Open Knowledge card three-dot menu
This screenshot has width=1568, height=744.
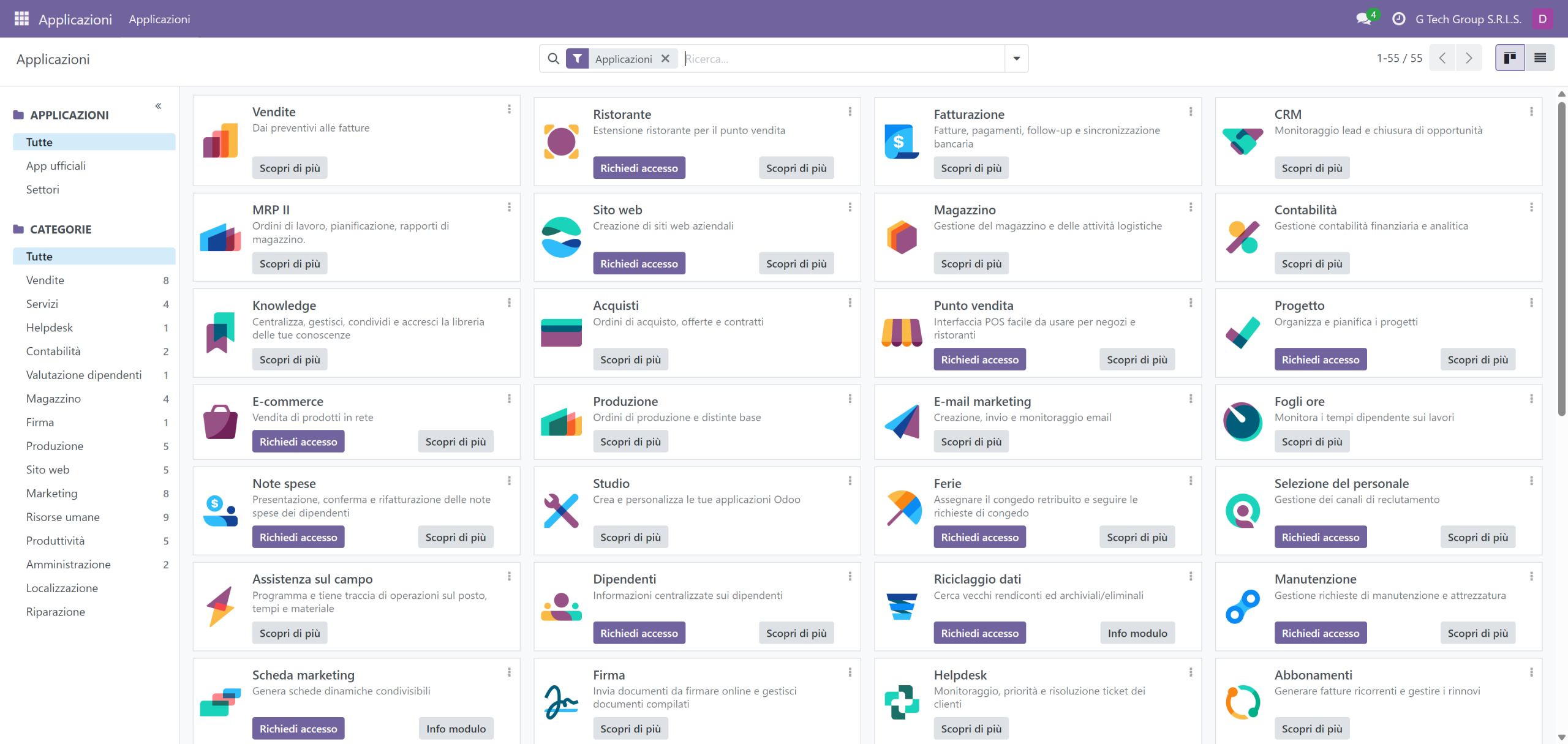coord(509,302)
